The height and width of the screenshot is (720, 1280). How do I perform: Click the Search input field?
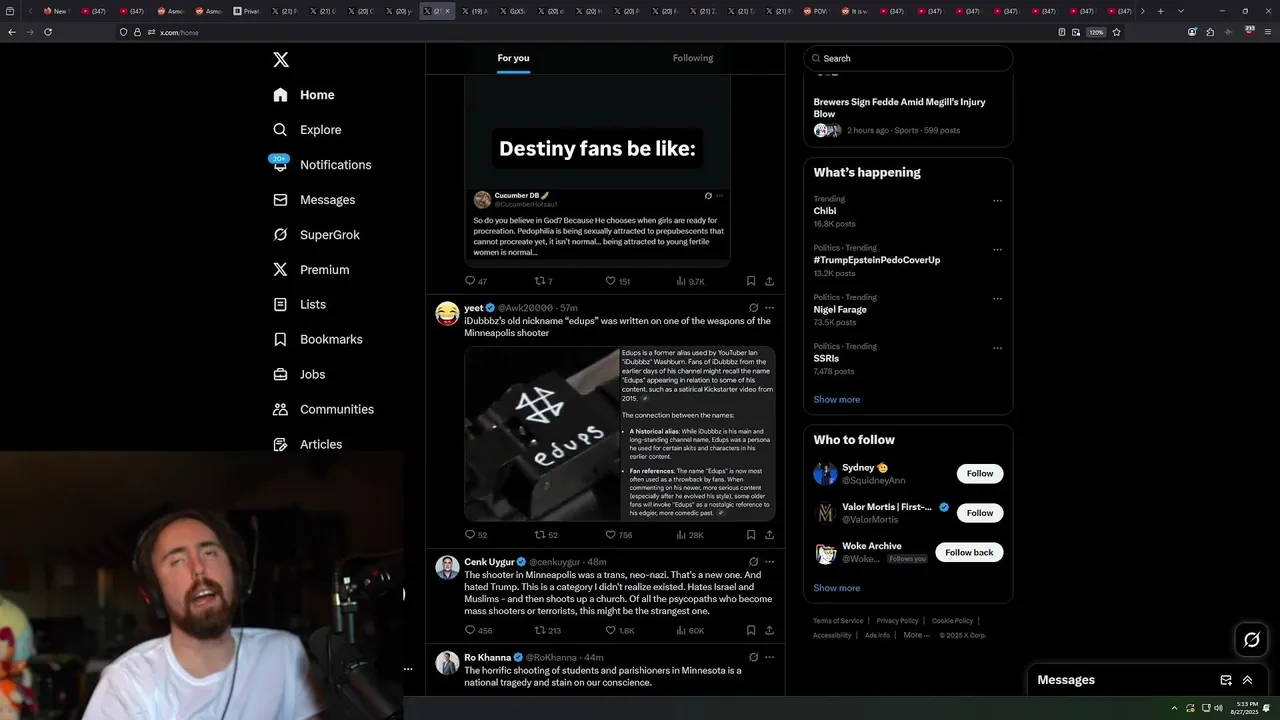point(908,58)
